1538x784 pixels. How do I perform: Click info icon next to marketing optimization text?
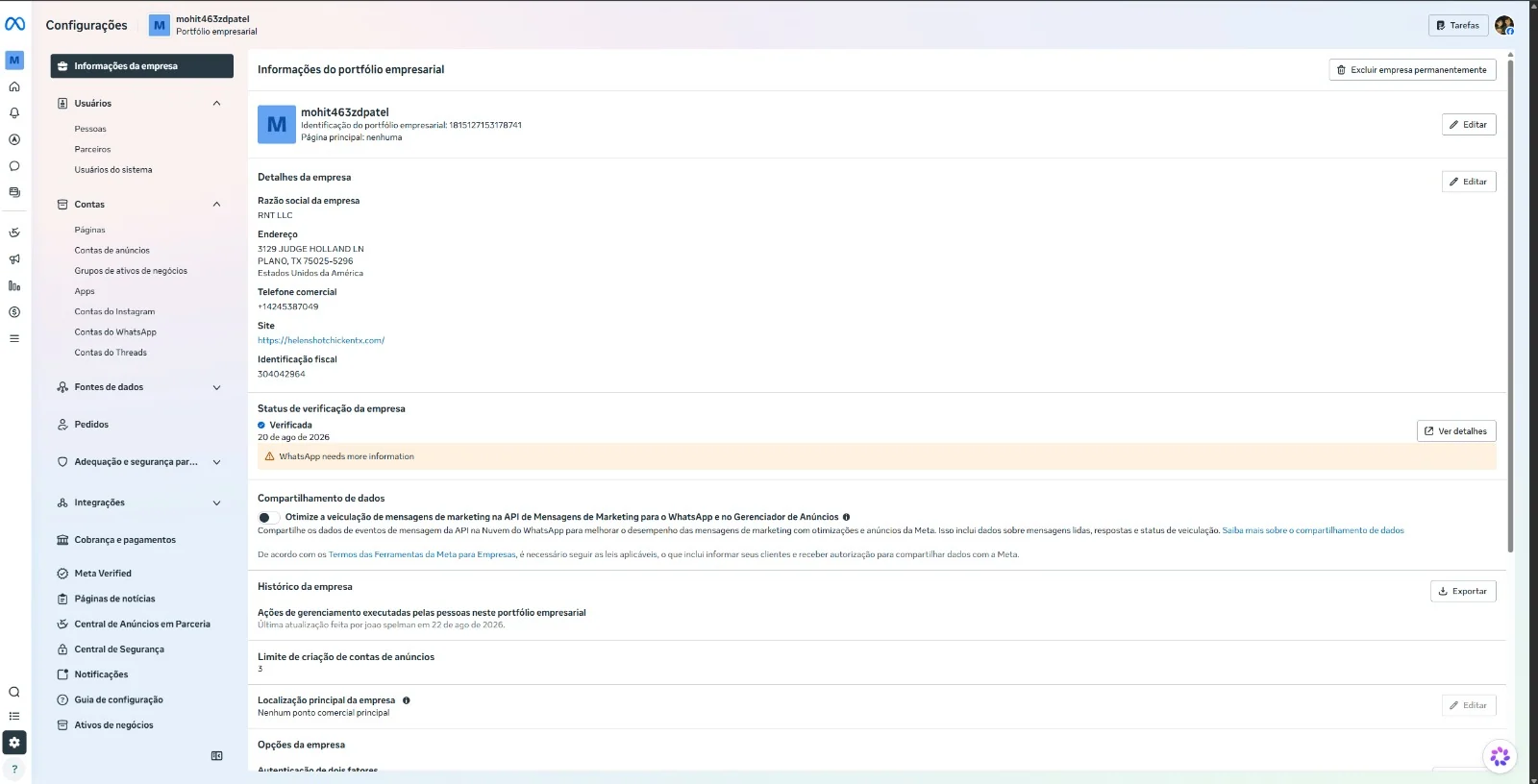pos(846,517)
